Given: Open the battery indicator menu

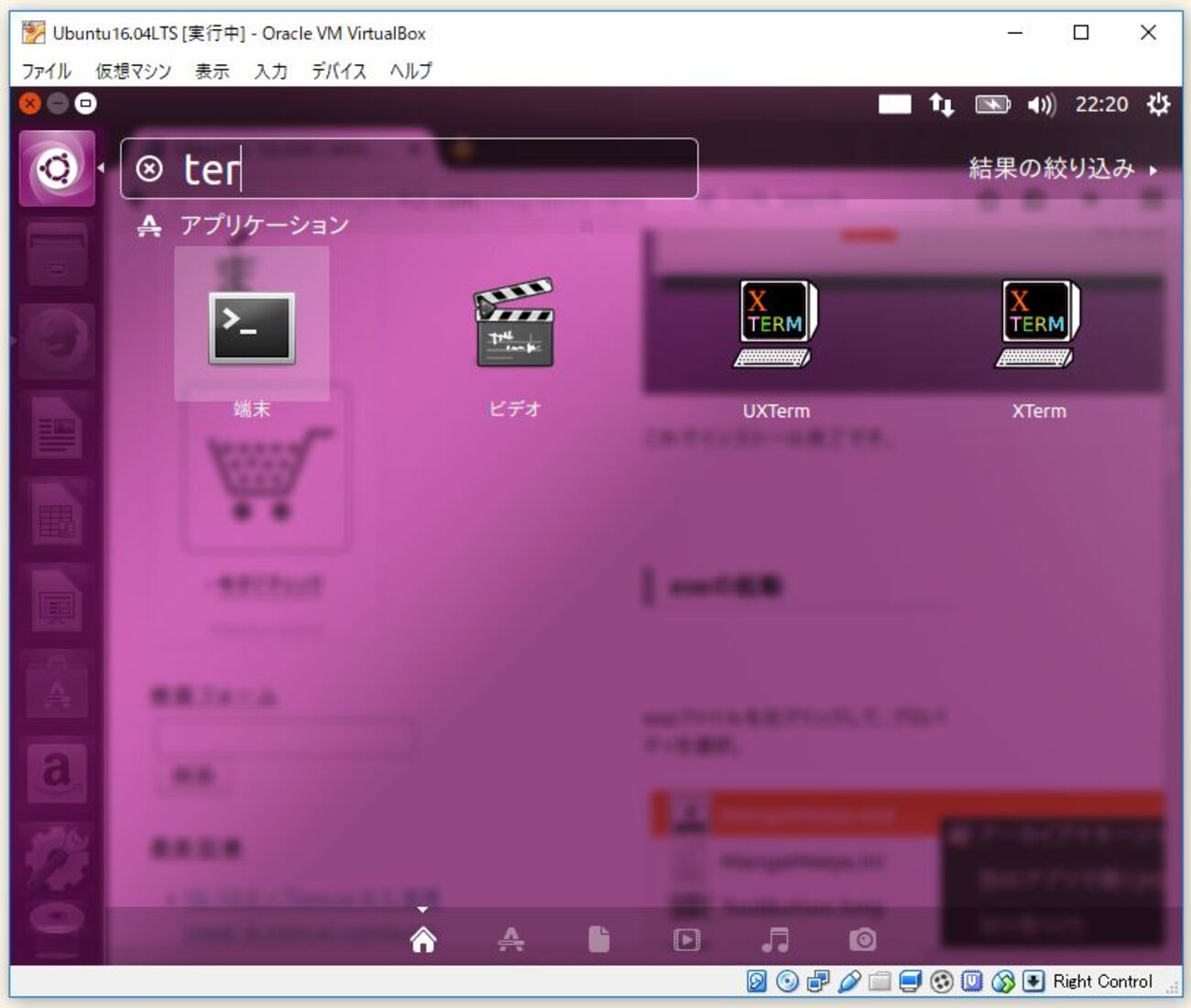Looking at the screenshot, I should (x=992, y=104).
